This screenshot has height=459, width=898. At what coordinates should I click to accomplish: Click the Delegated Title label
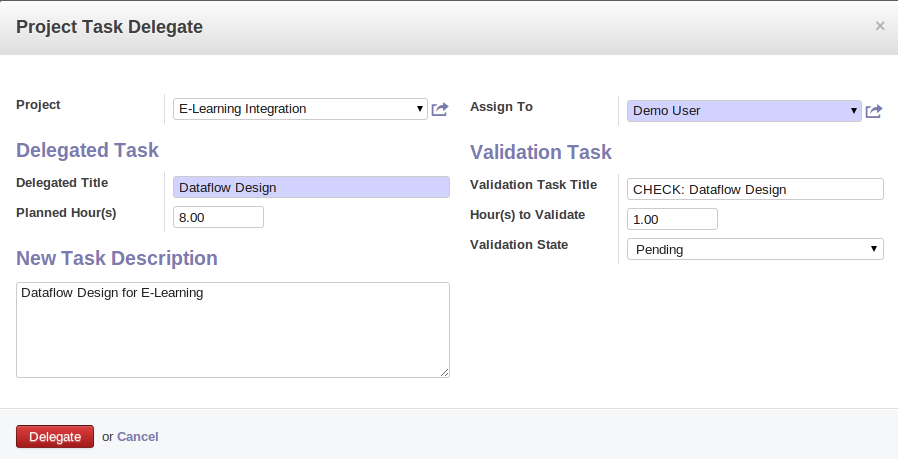(62, 183)
